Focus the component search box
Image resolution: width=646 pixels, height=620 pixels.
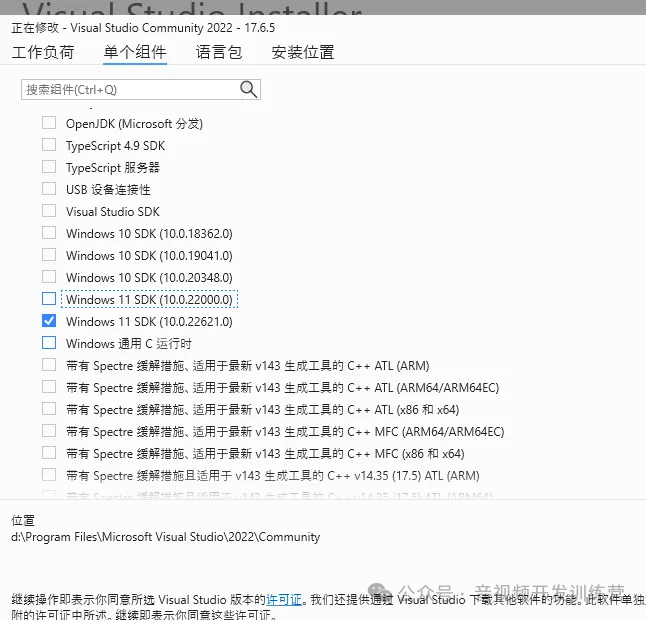[140, 89]
